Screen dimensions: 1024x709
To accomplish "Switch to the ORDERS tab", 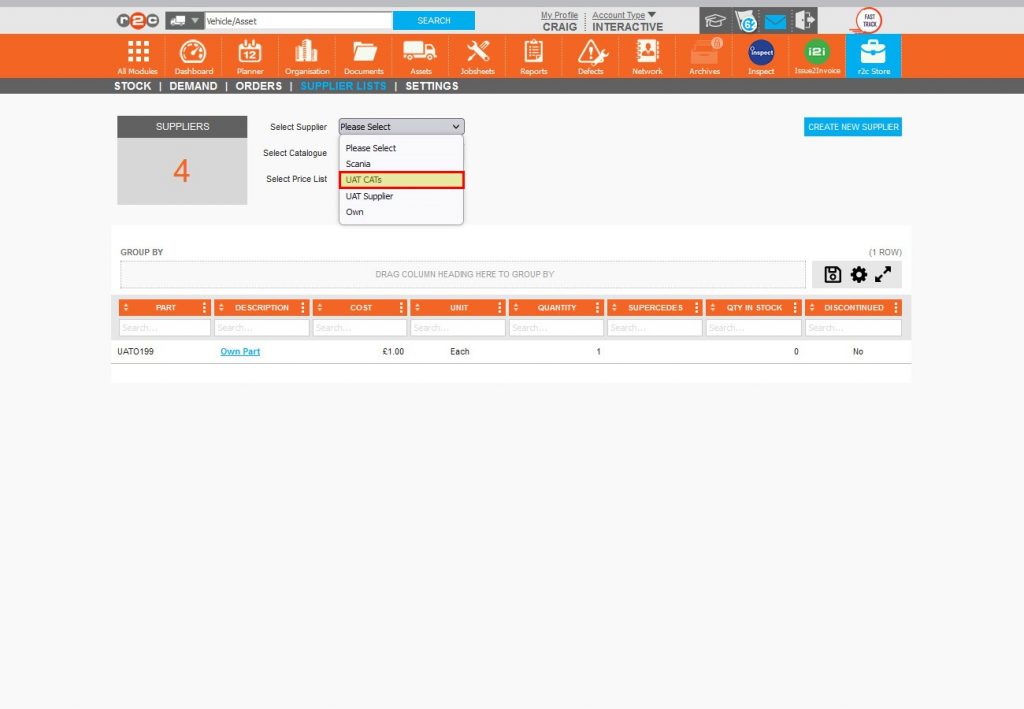I will tap(258, 86).
